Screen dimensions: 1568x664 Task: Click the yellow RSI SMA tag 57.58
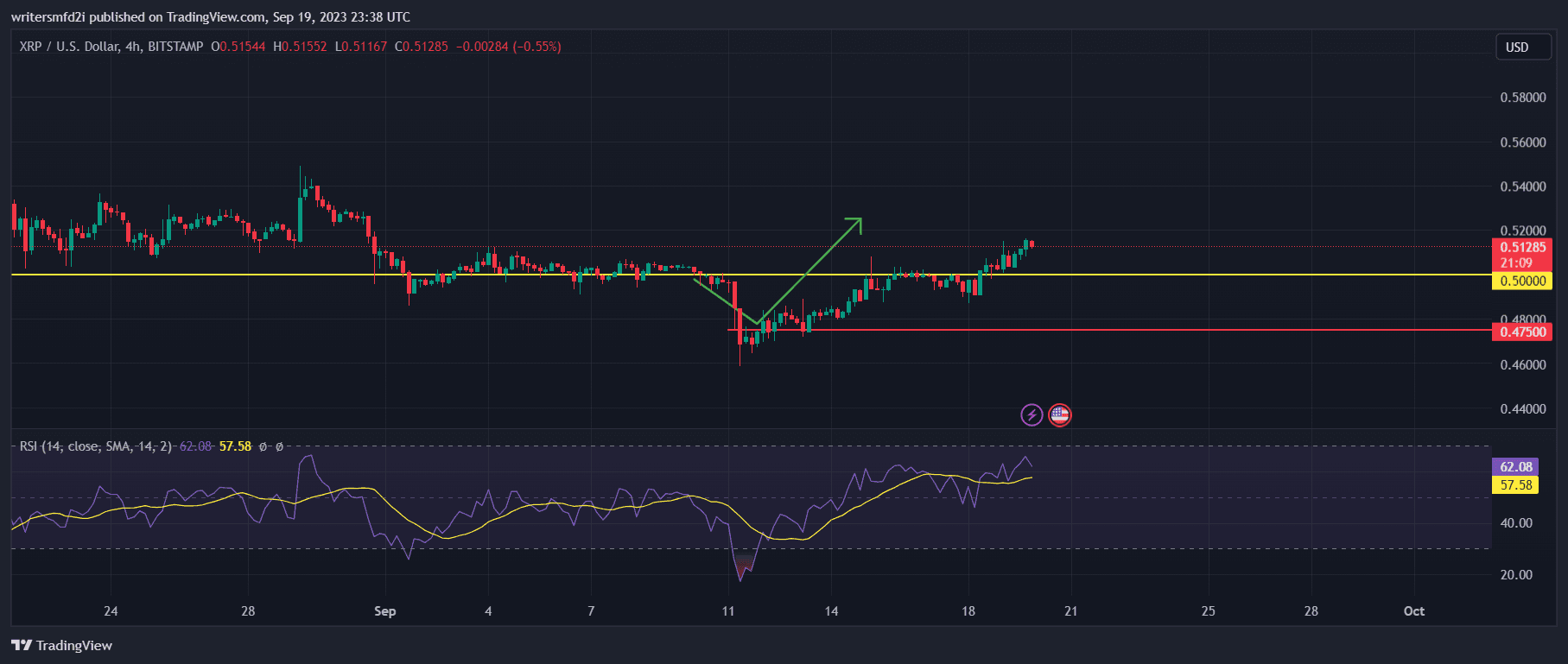(x=1515, y=484)
